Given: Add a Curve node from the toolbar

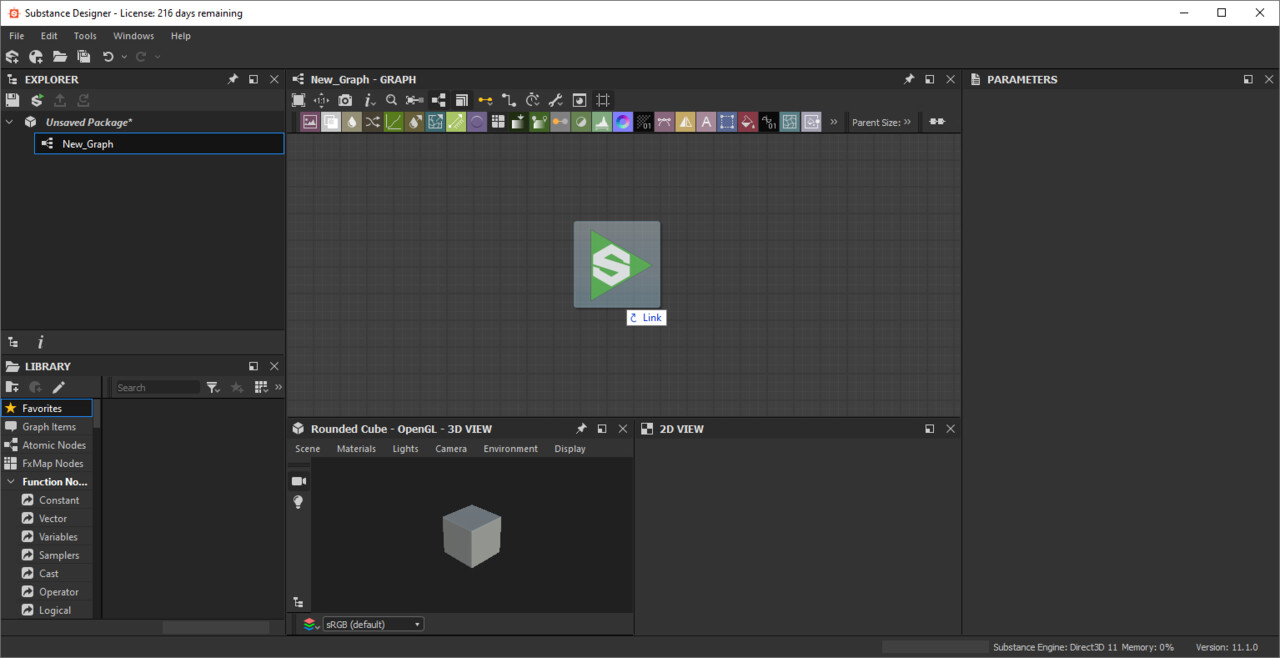Looking at the screenshot, I should 393,122.
